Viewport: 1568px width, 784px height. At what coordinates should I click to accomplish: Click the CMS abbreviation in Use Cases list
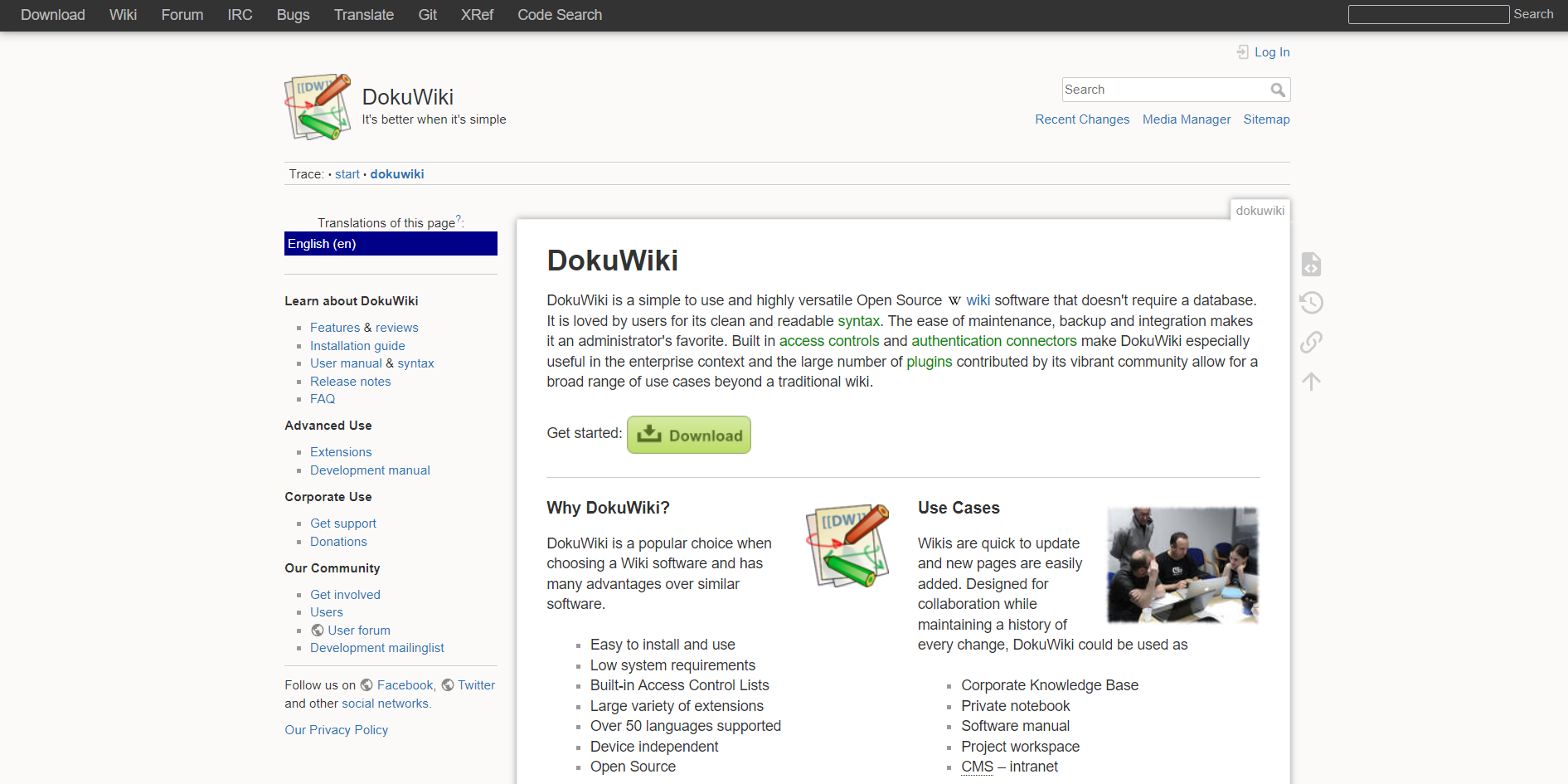click(977, 767)
